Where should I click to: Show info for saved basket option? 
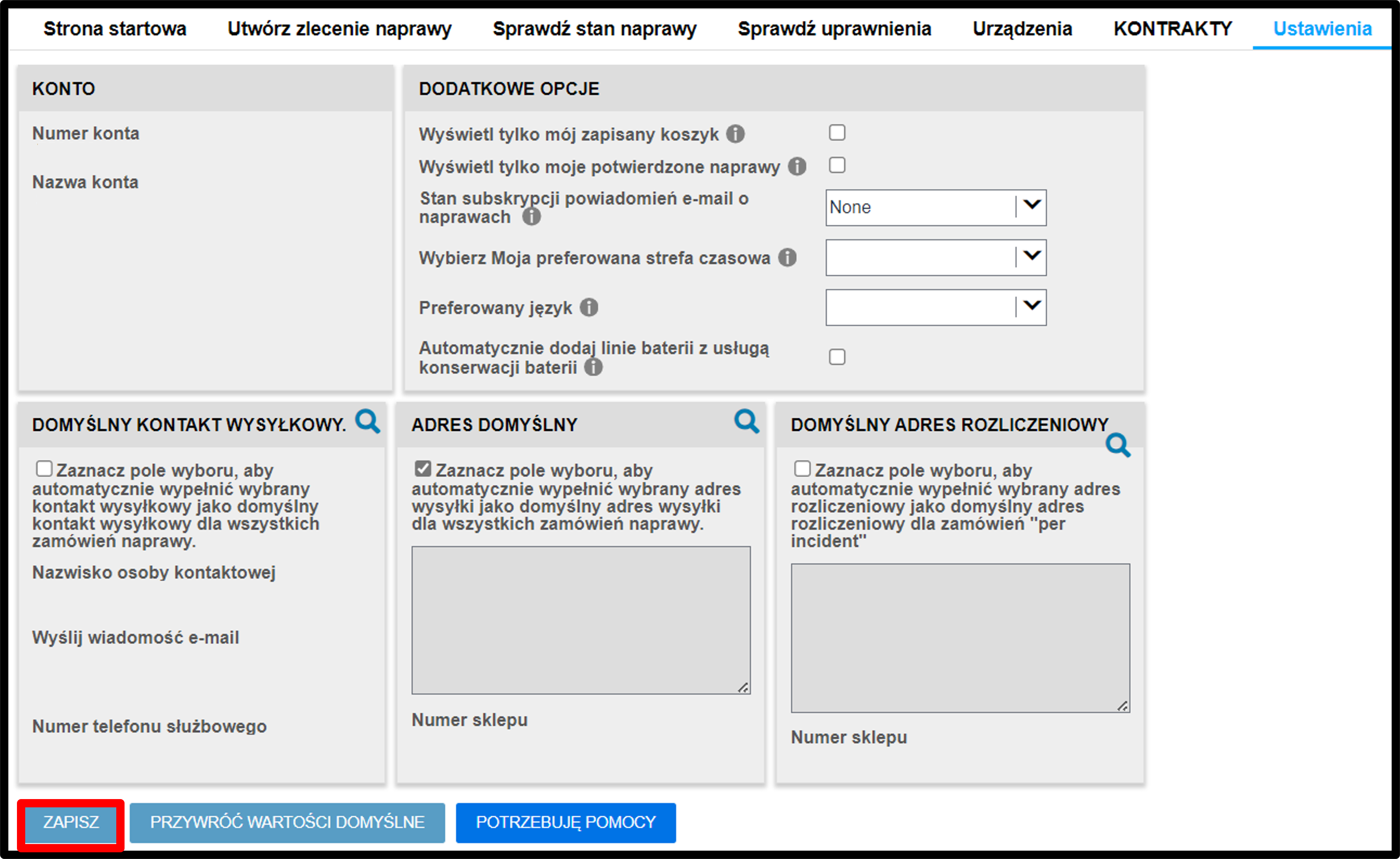click(x=736, y=134)
